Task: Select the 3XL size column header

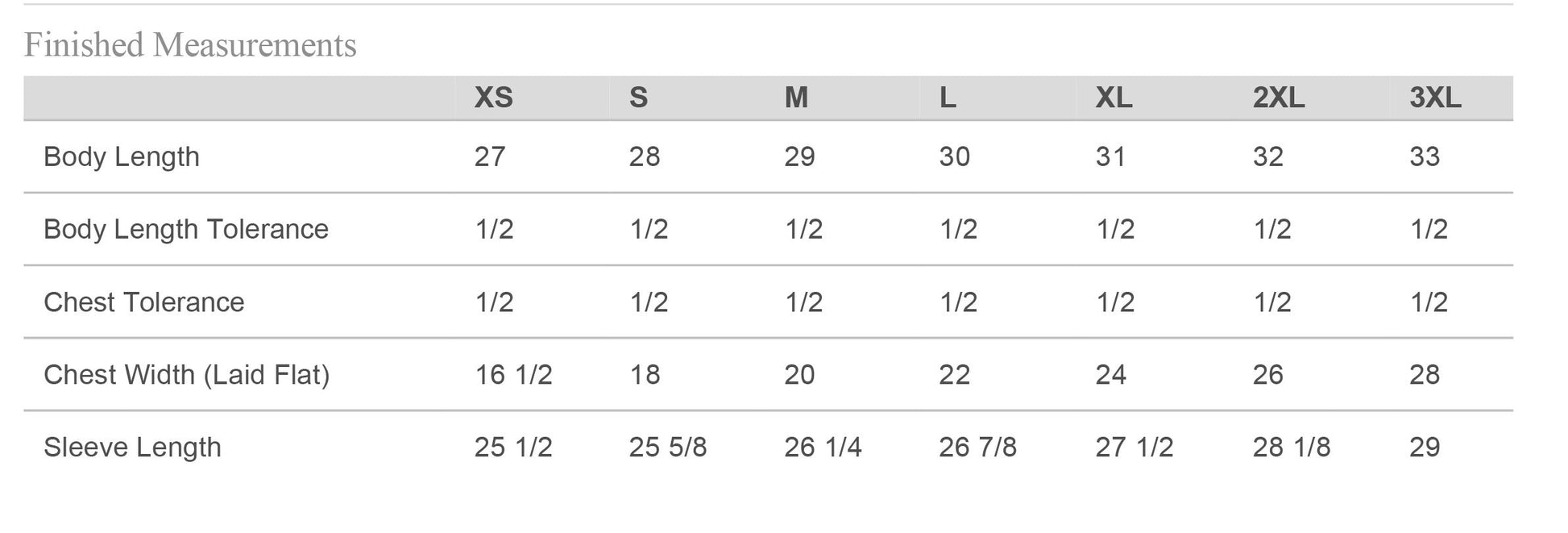Action: [x=1435, y=98]
